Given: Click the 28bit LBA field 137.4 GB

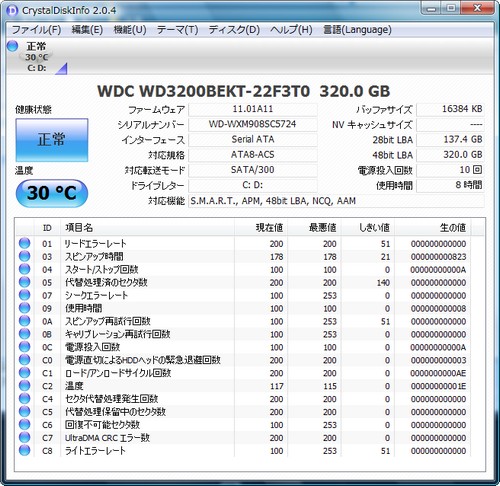Looking at the screenshot, I should click(450, 139).
